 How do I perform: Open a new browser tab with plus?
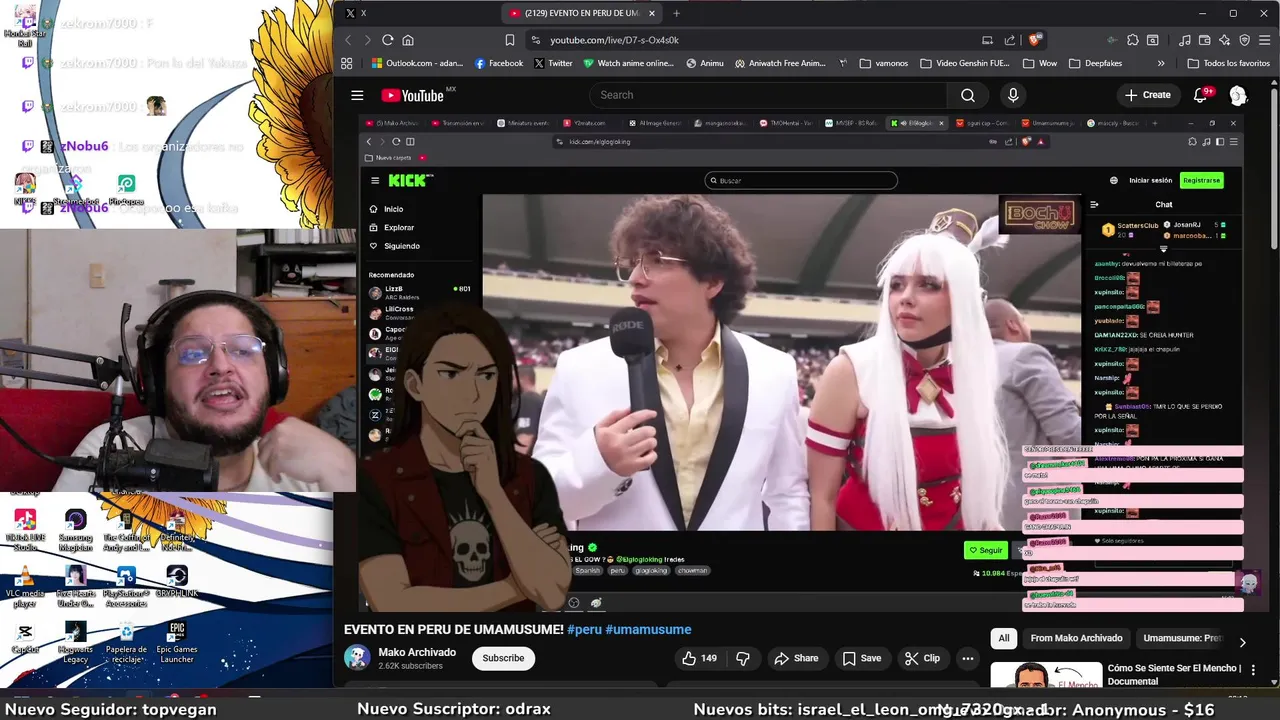point(676,13)
